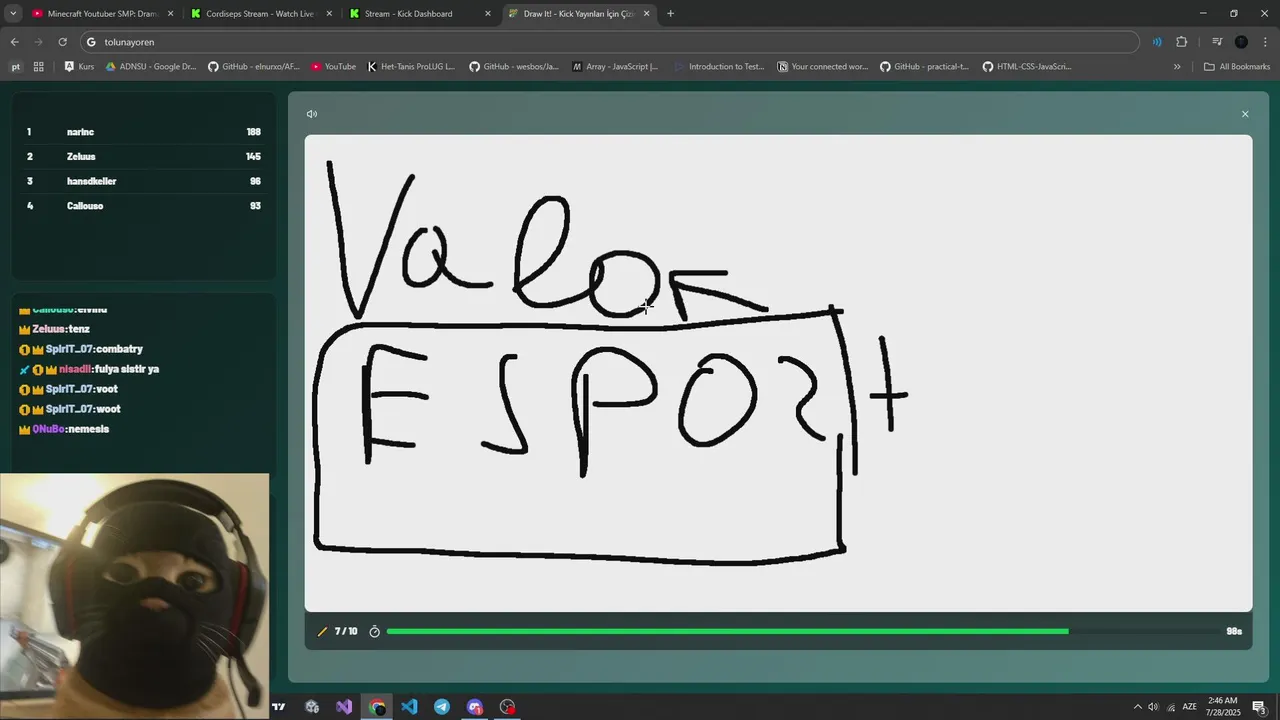Click chat message nisadil:fulya sistir ya
This screenshot has height=720, width=1280.
(89, 369)
